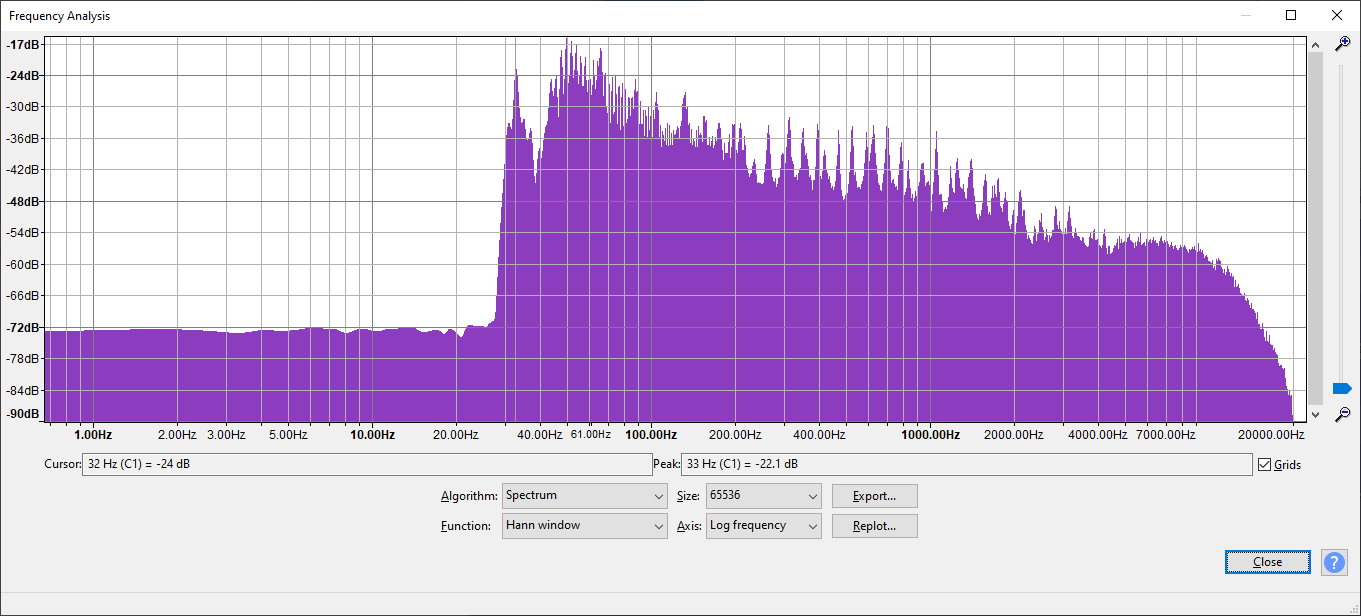
Task: Click the Close button
Action: coord(1267,562)
